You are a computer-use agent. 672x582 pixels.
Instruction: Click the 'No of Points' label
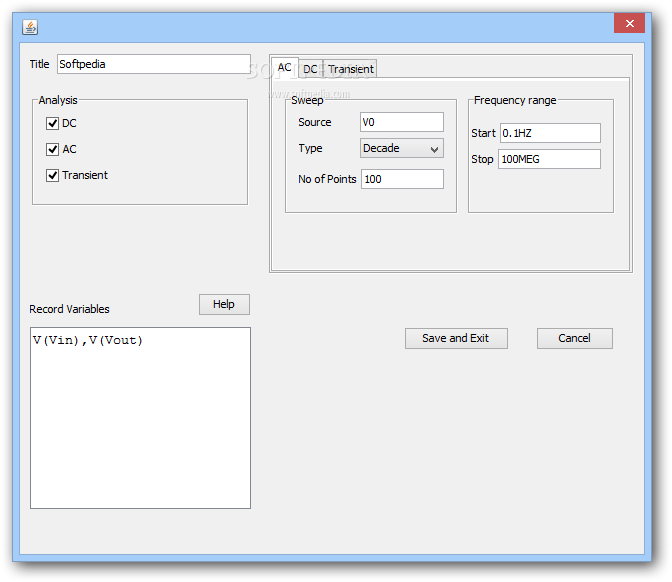(327, 179)
